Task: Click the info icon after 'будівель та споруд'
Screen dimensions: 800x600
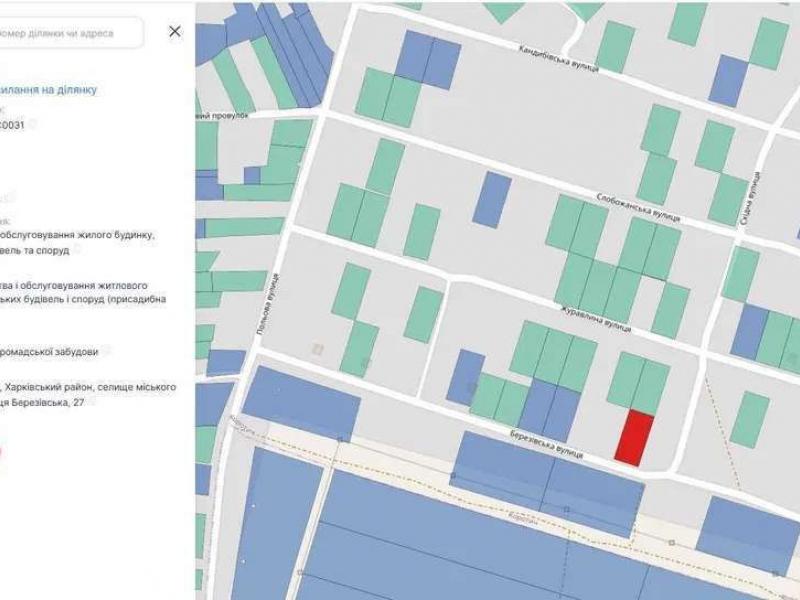Action: (x=77, y=250)
